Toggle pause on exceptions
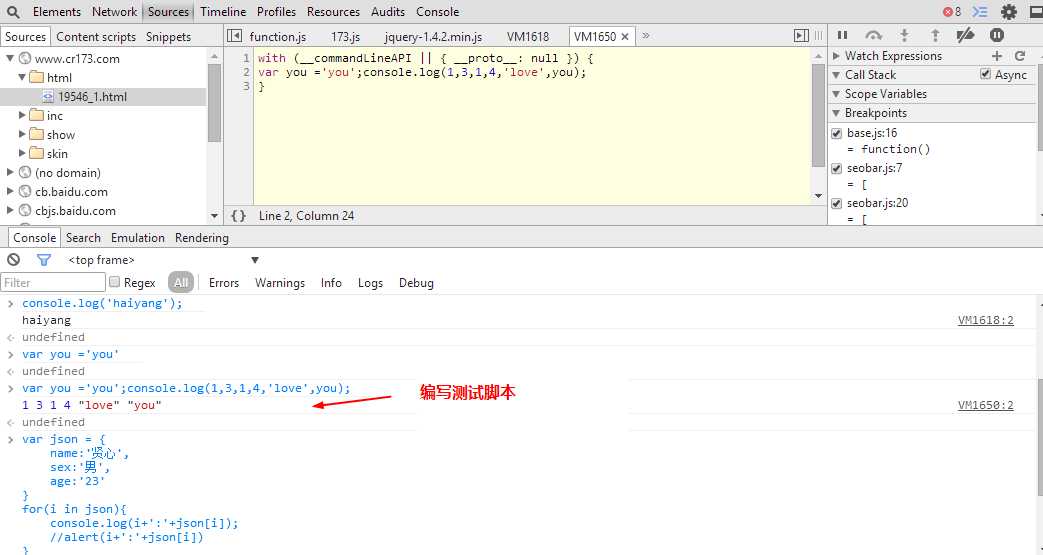The height and width of the screenshot is (555, 1043). pos(996,35)
